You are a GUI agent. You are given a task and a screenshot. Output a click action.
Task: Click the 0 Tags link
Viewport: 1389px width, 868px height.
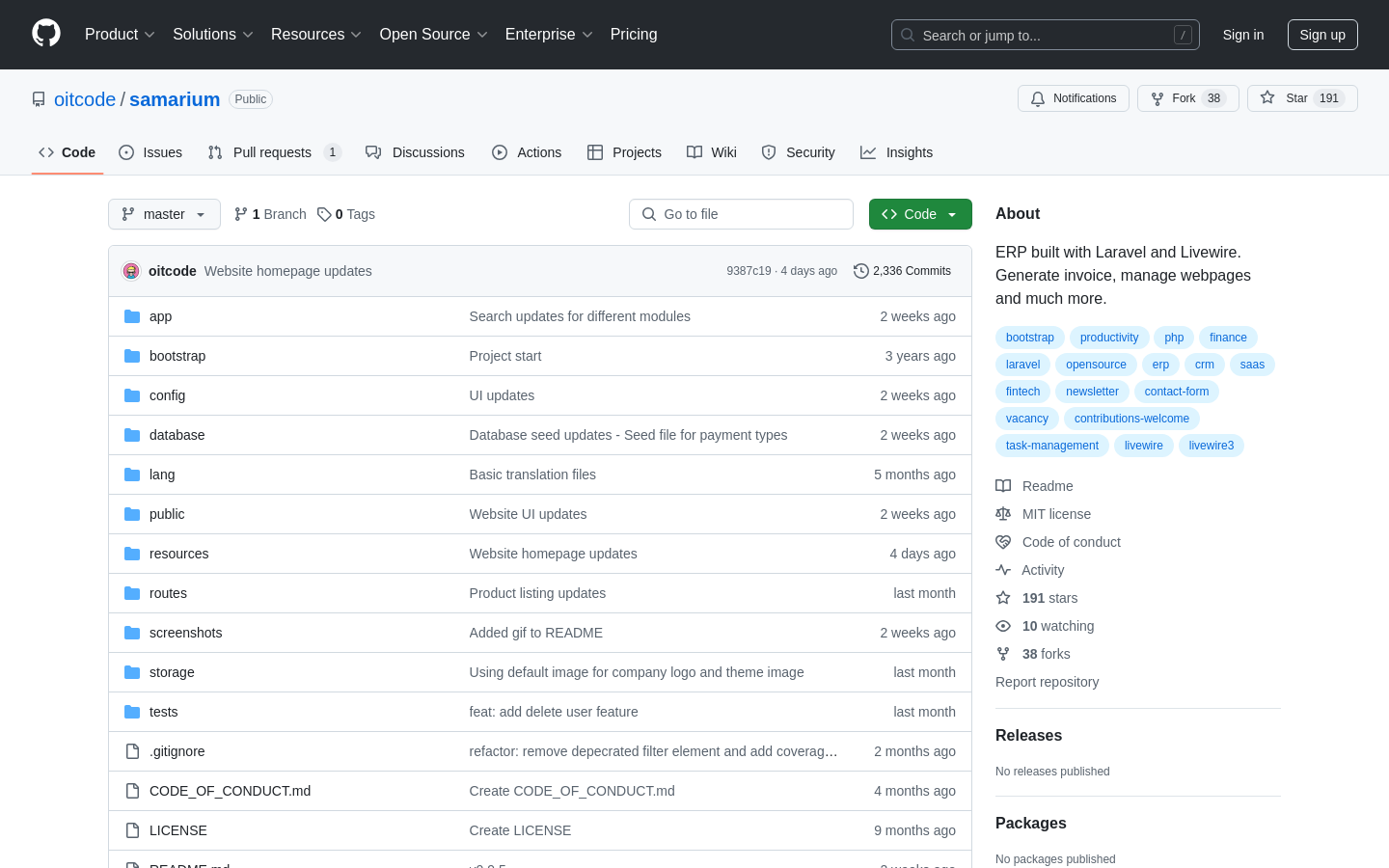coord(346,214)
